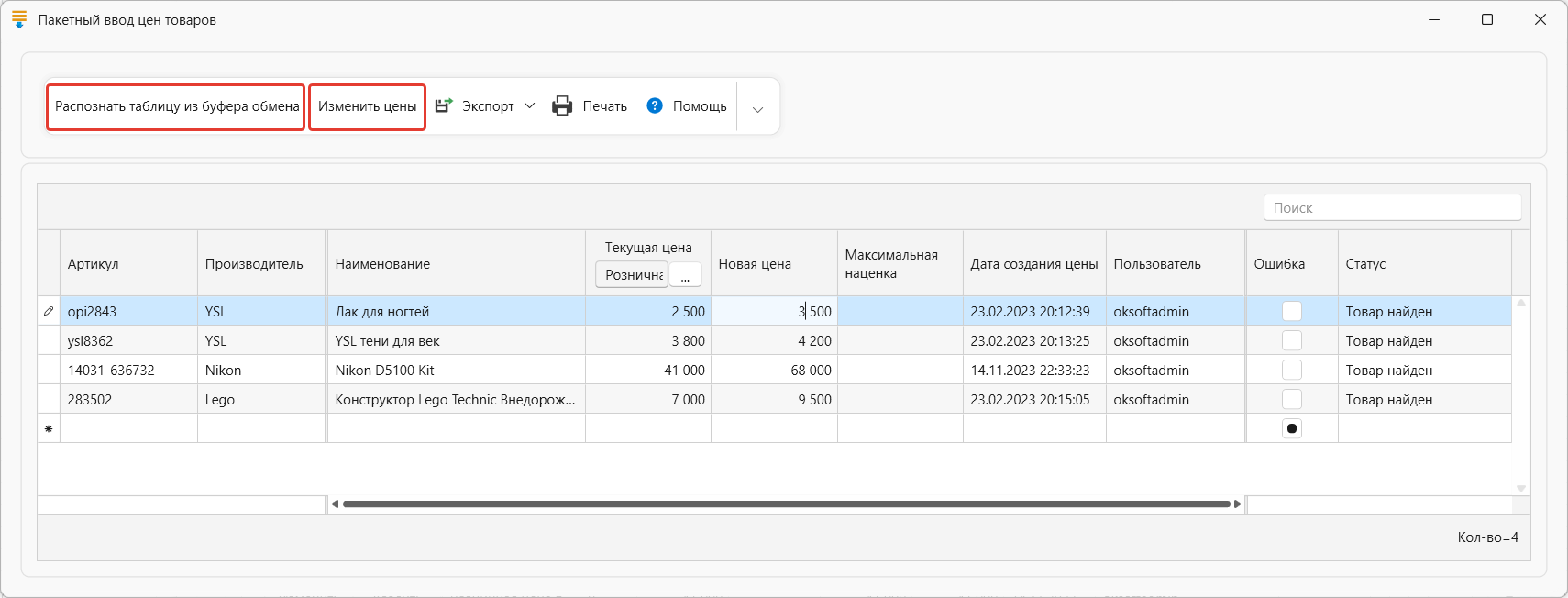
Task: Click current price 2 500 cell
Action: click(648, 311)
